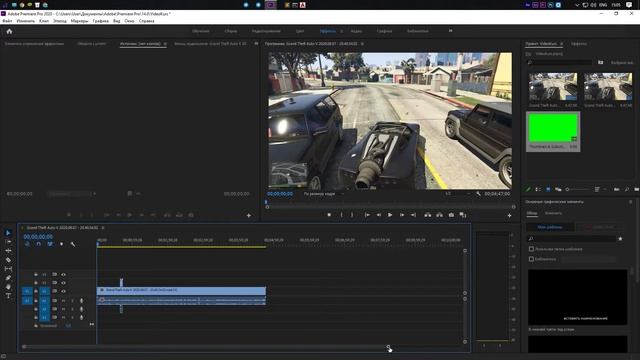Hide track V2 with eye icon
Viewport: 640px width, 360px height.
coord(63,283)
